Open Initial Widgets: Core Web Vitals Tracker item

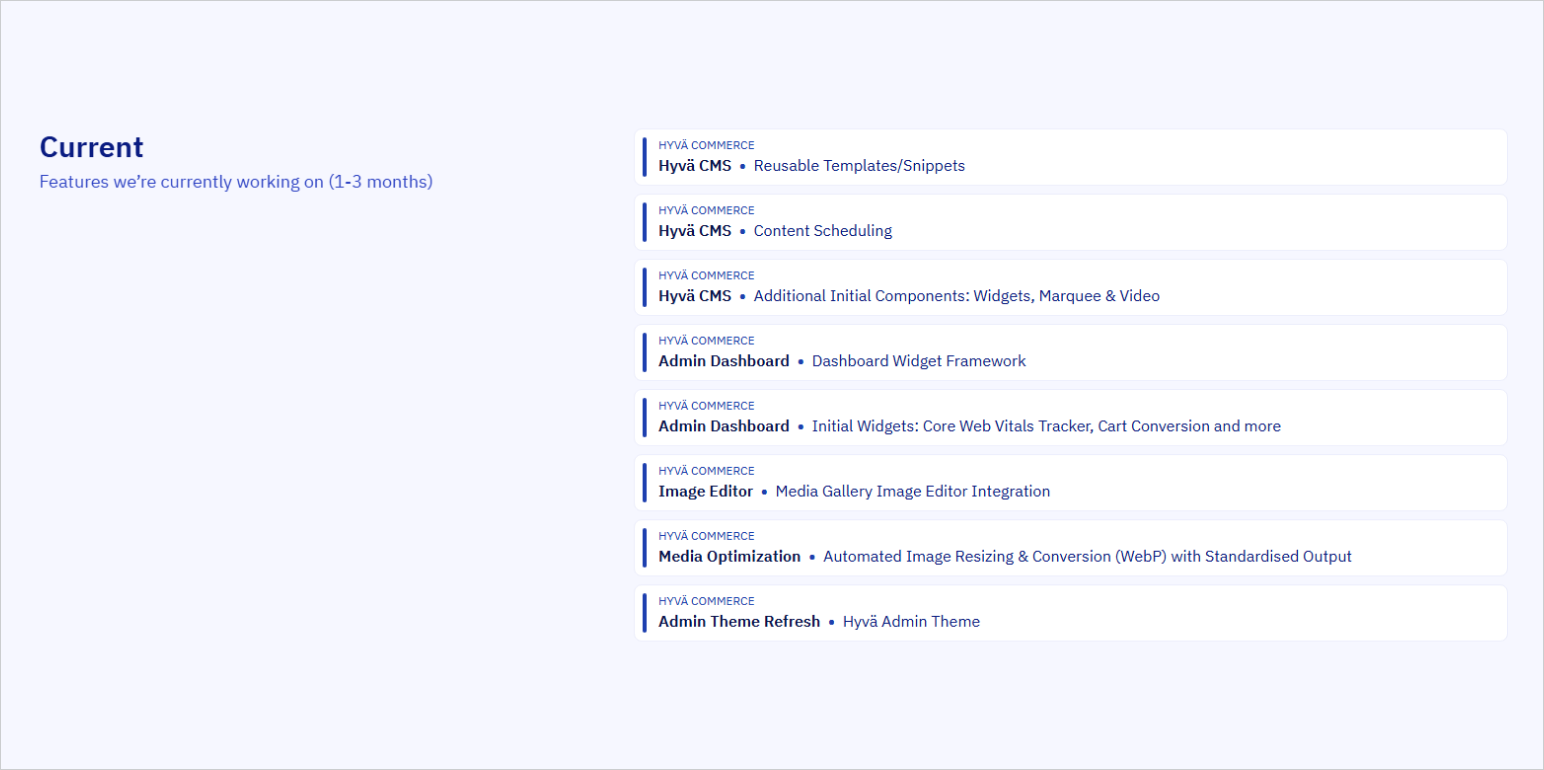(x=1070, y=417)
